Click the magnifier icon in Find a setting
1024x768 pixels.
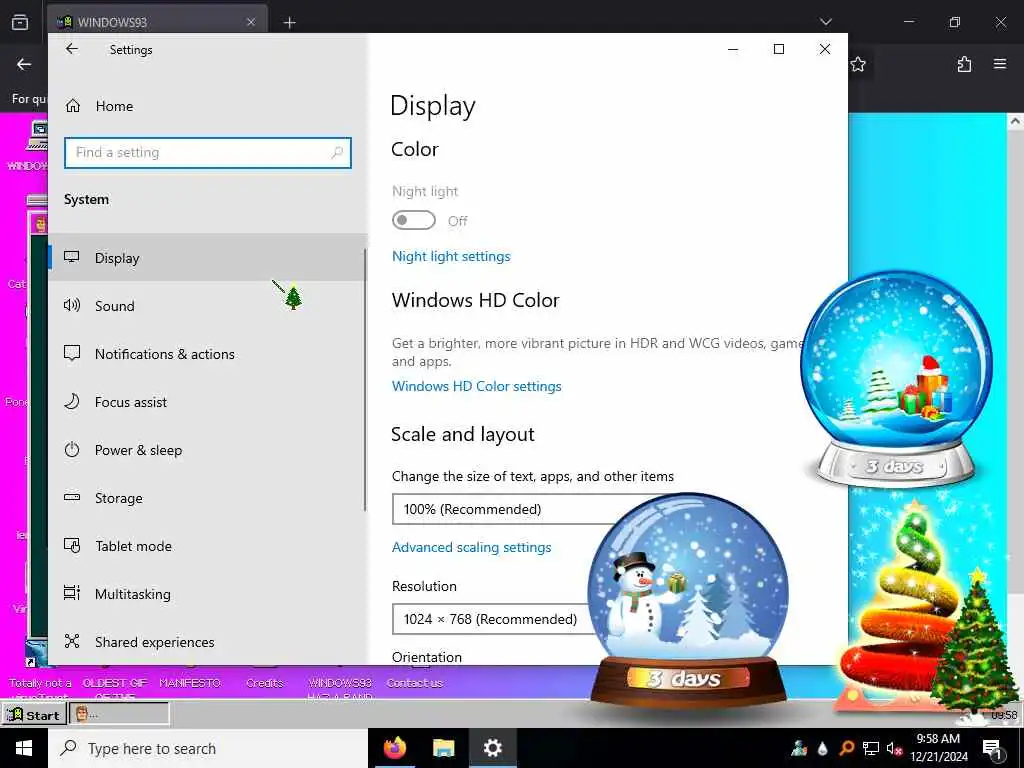337,153
